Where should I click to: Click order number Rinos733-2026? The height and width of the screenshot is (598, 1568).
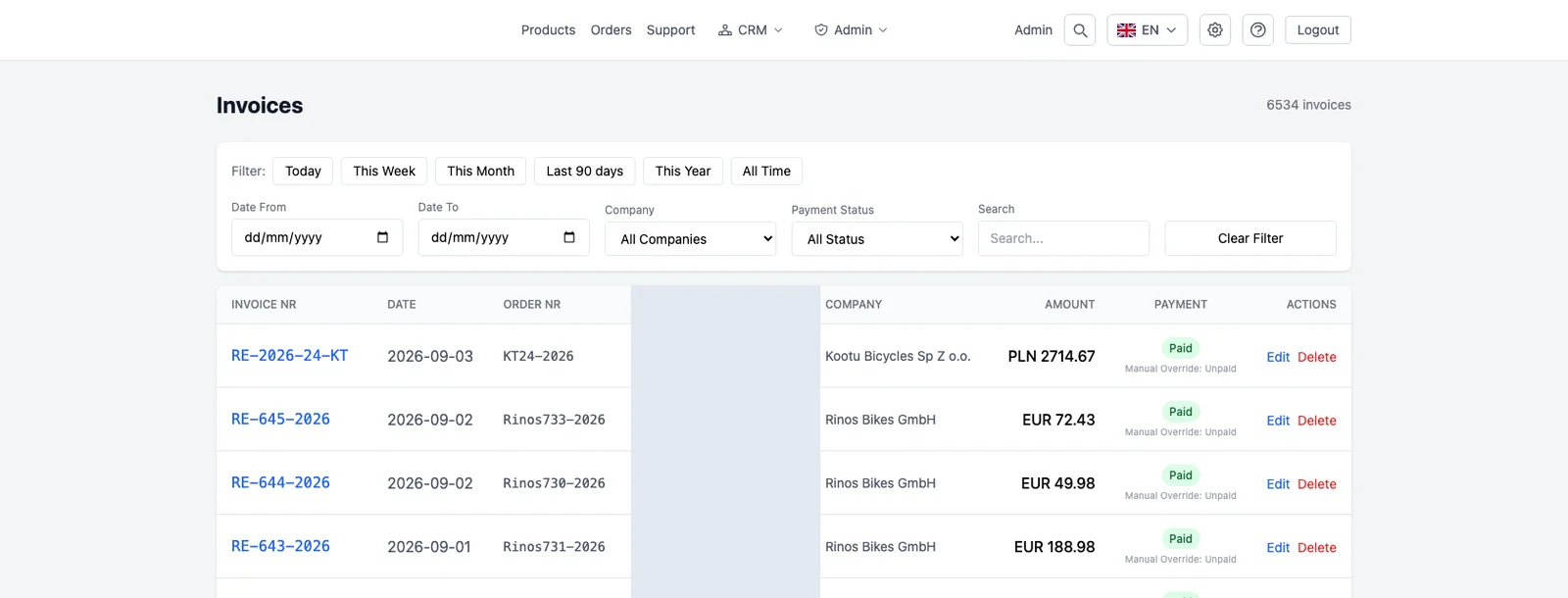click(554, 421)
